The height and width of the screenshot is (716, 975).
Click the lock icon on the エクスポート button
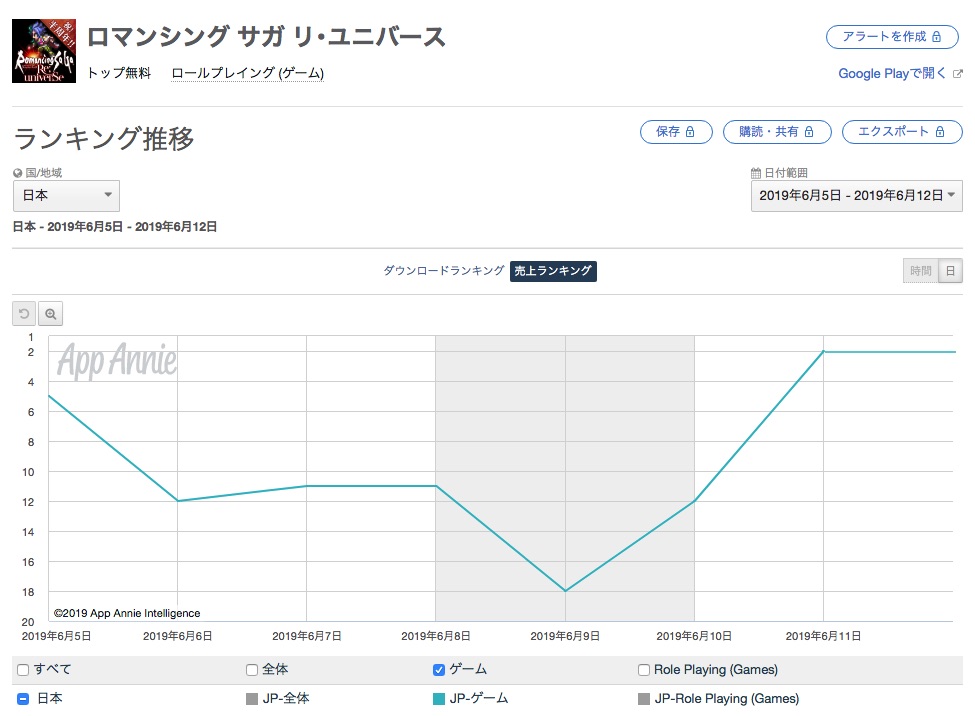pyautogui.click(x=940, y=132)
